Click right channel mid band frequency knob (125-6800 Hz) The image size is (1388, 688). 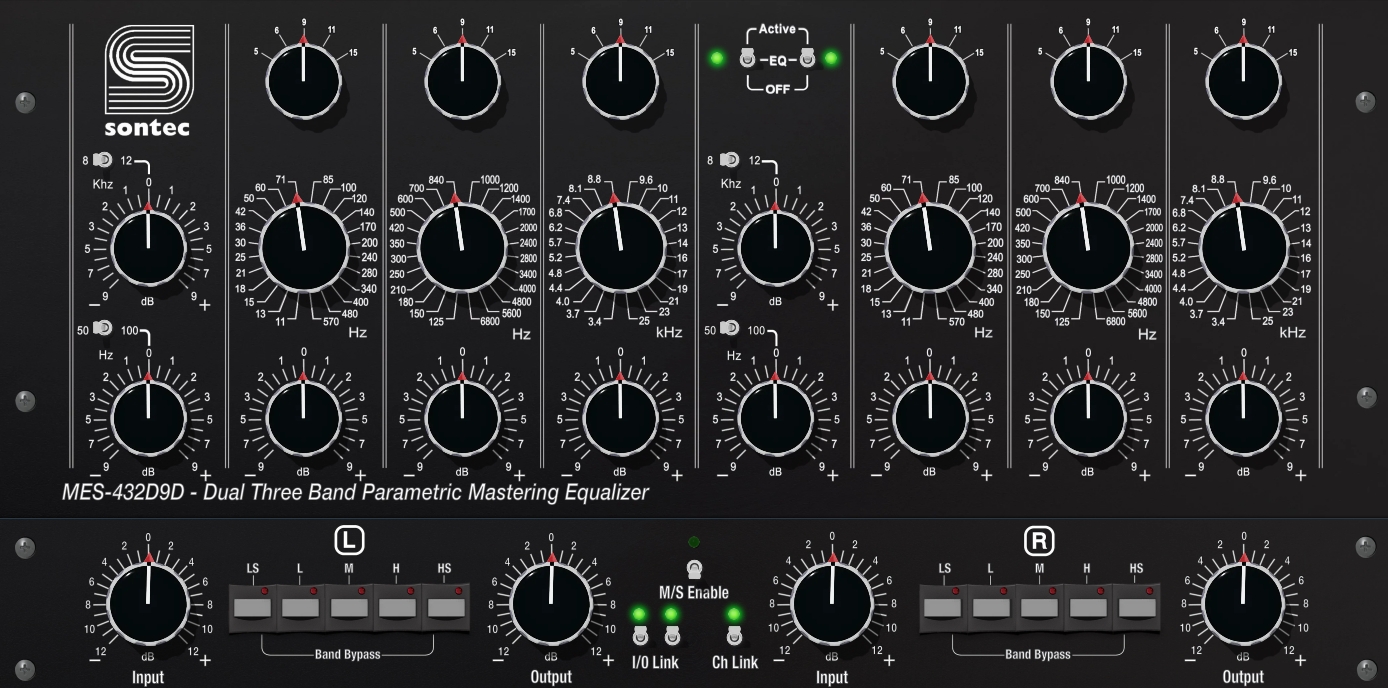(1087, 248)
